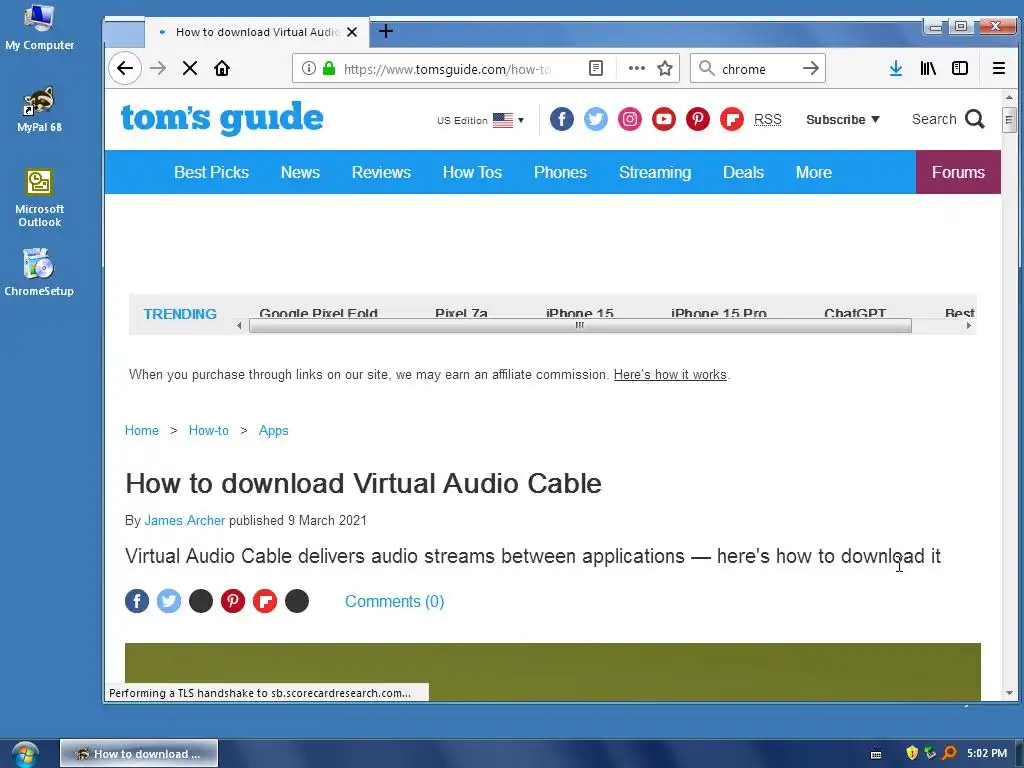Toggle the sidebar icon in toolbar
This screenshot has height=768, width=1024.
coord(960,69)
